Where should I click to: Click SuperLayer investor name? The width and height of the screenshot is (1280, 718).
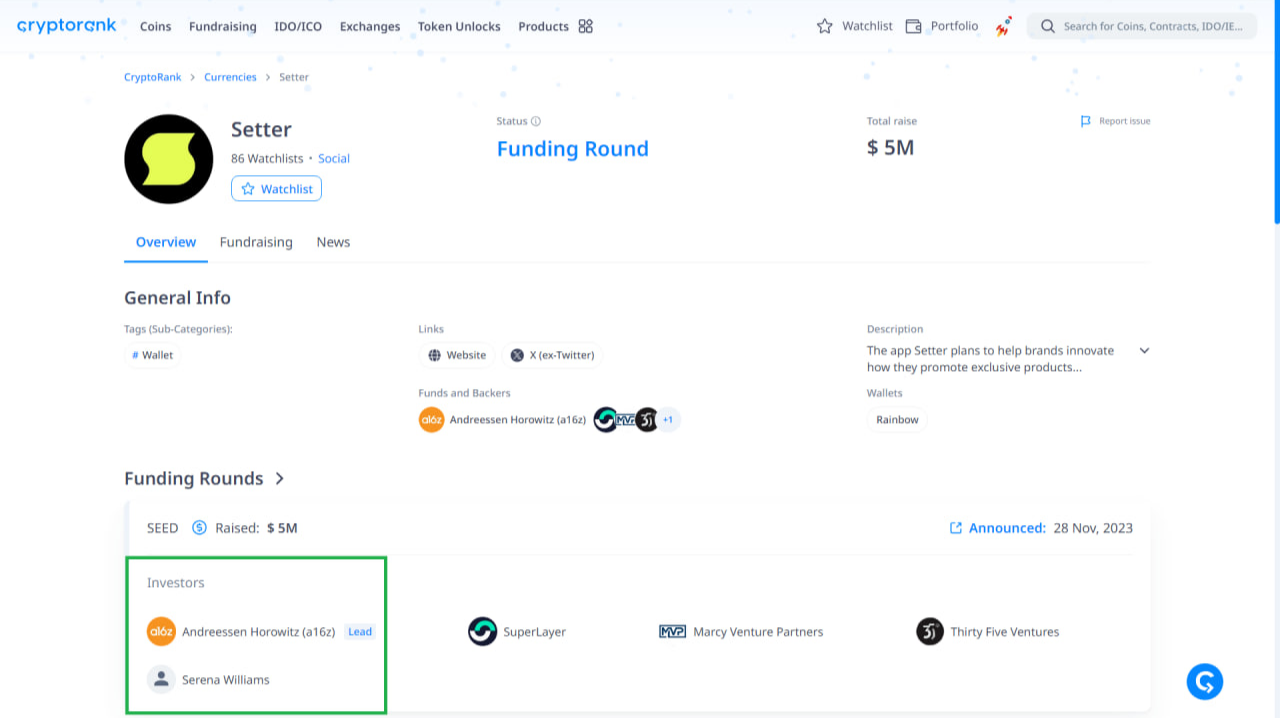pyautogui.click(x=534, y=632)
